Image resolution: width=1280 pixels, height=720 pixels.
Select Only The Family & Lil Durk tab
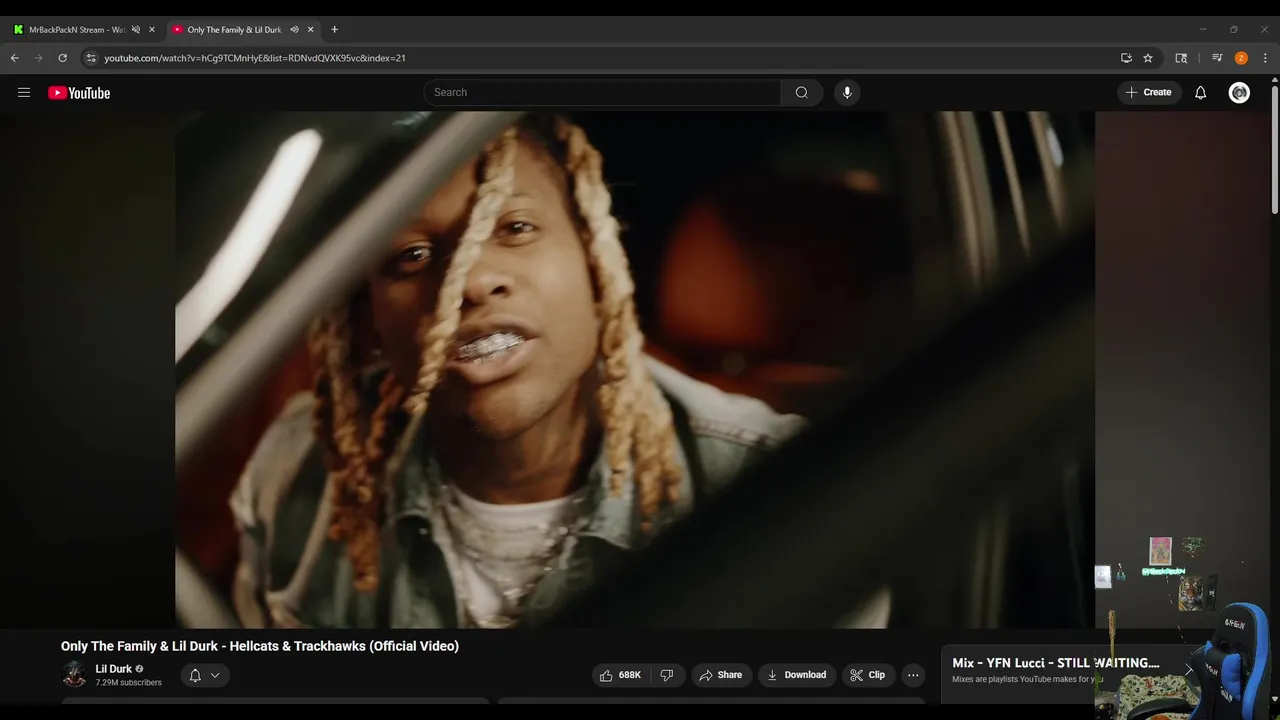tap(234, 30)
